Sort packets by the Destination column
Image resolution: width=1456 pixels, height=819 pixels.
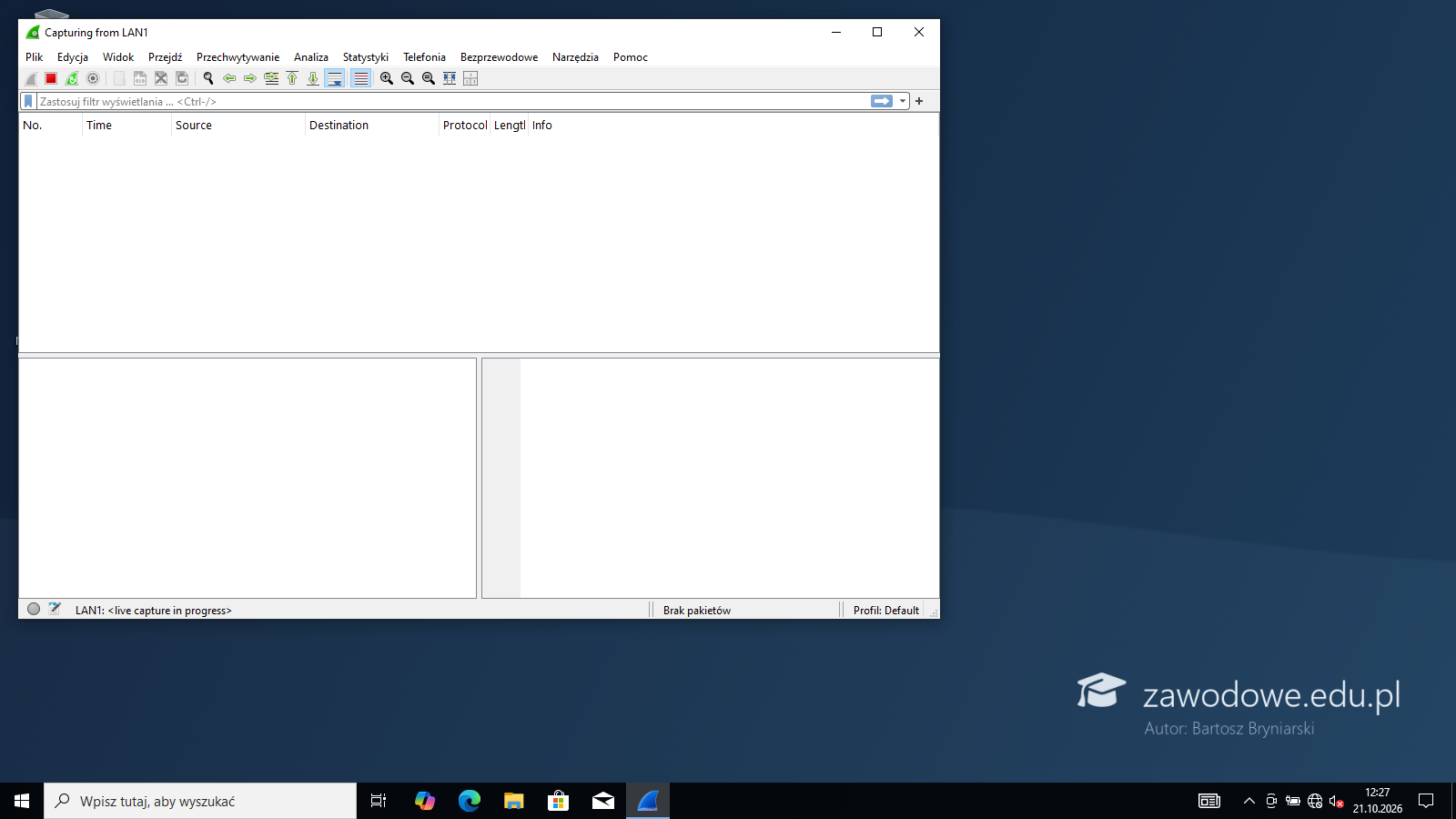372,126
